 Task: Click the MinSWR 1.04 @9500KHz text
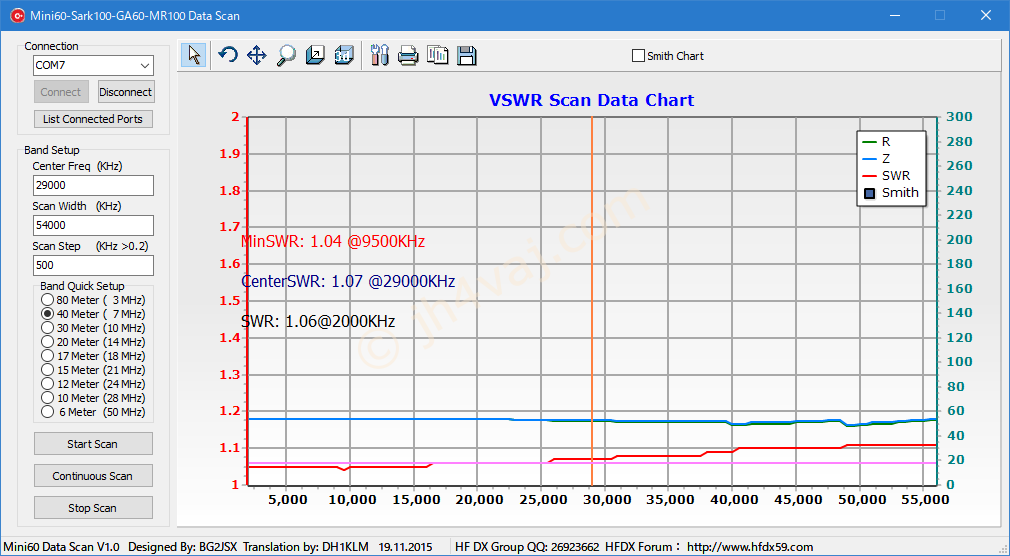332,242
